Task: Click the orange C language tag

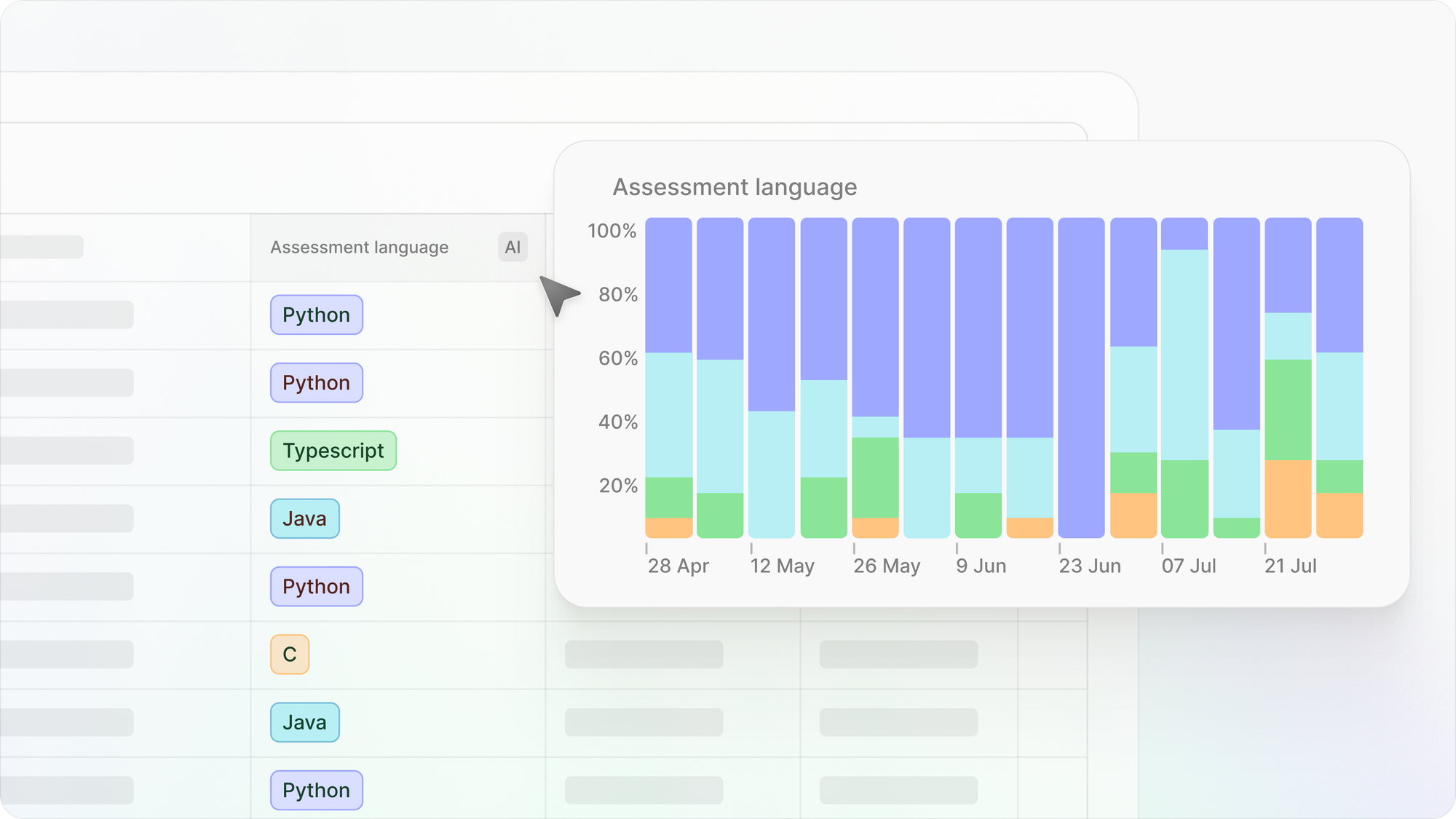Action: point(290,654)
